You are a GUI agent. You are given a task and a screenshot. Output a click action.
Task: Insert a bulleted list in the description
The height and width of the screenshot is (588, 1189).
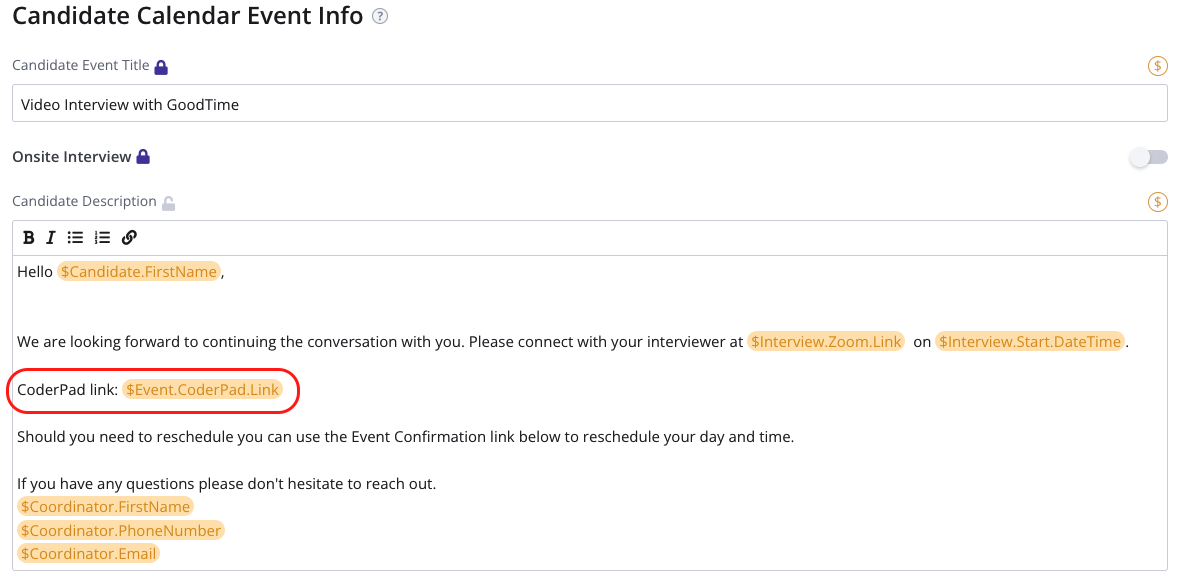coord(75,238)
